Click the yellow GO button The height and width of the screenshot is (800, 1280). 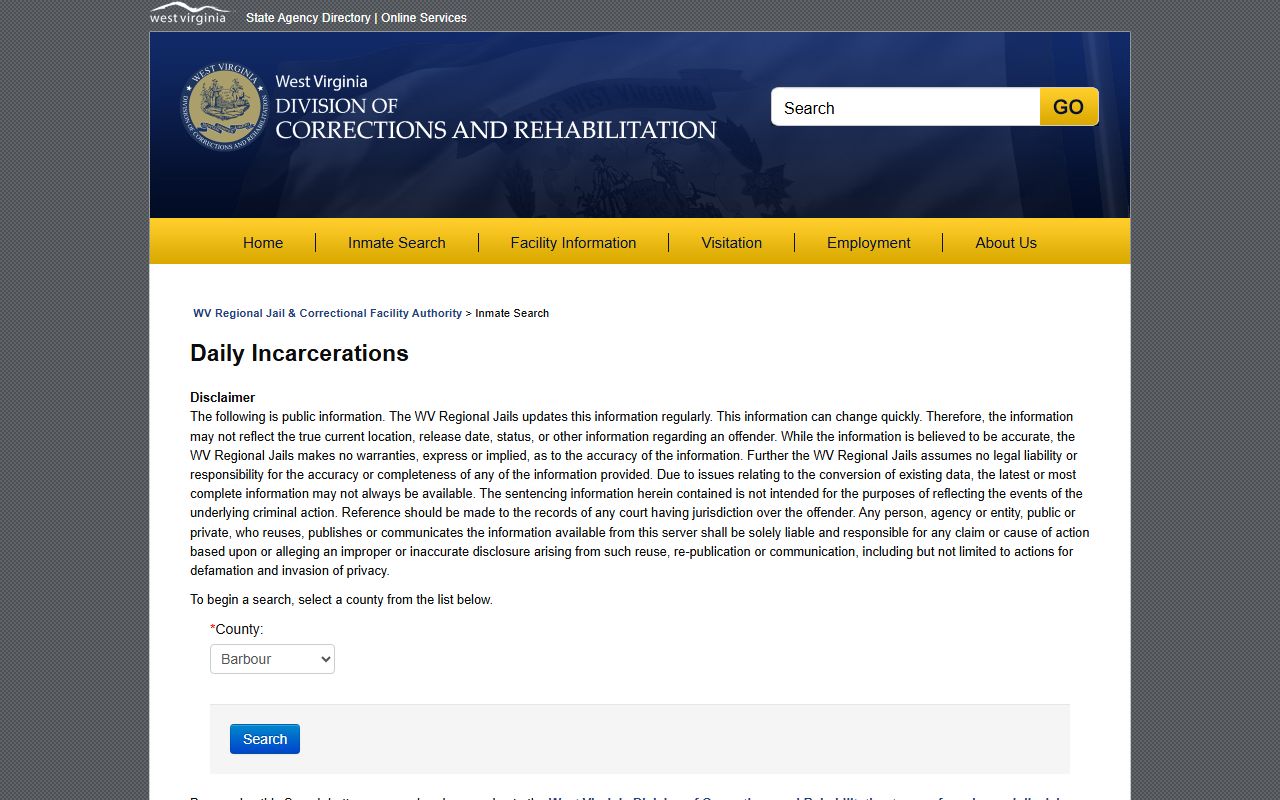pyautogui.click(x=1069, y=107)
